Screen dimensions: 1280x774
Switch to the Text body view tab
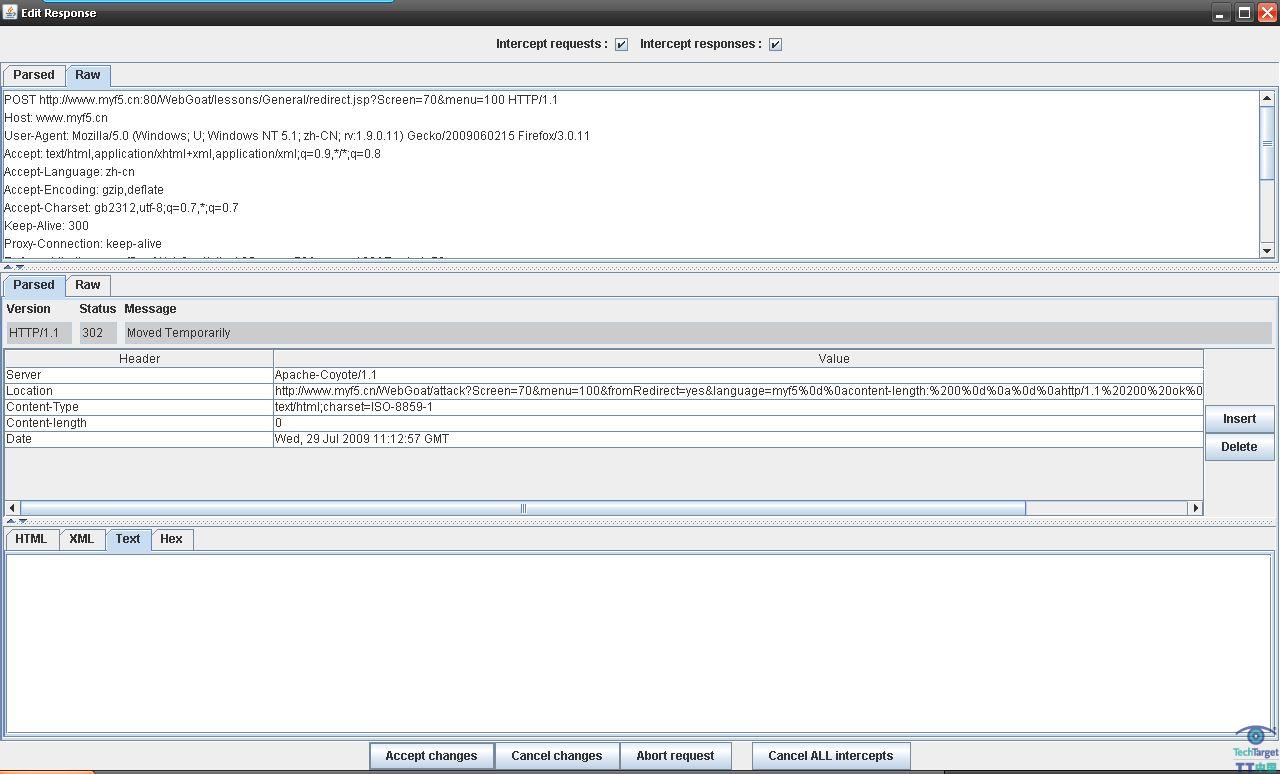[x=128, y=539]
